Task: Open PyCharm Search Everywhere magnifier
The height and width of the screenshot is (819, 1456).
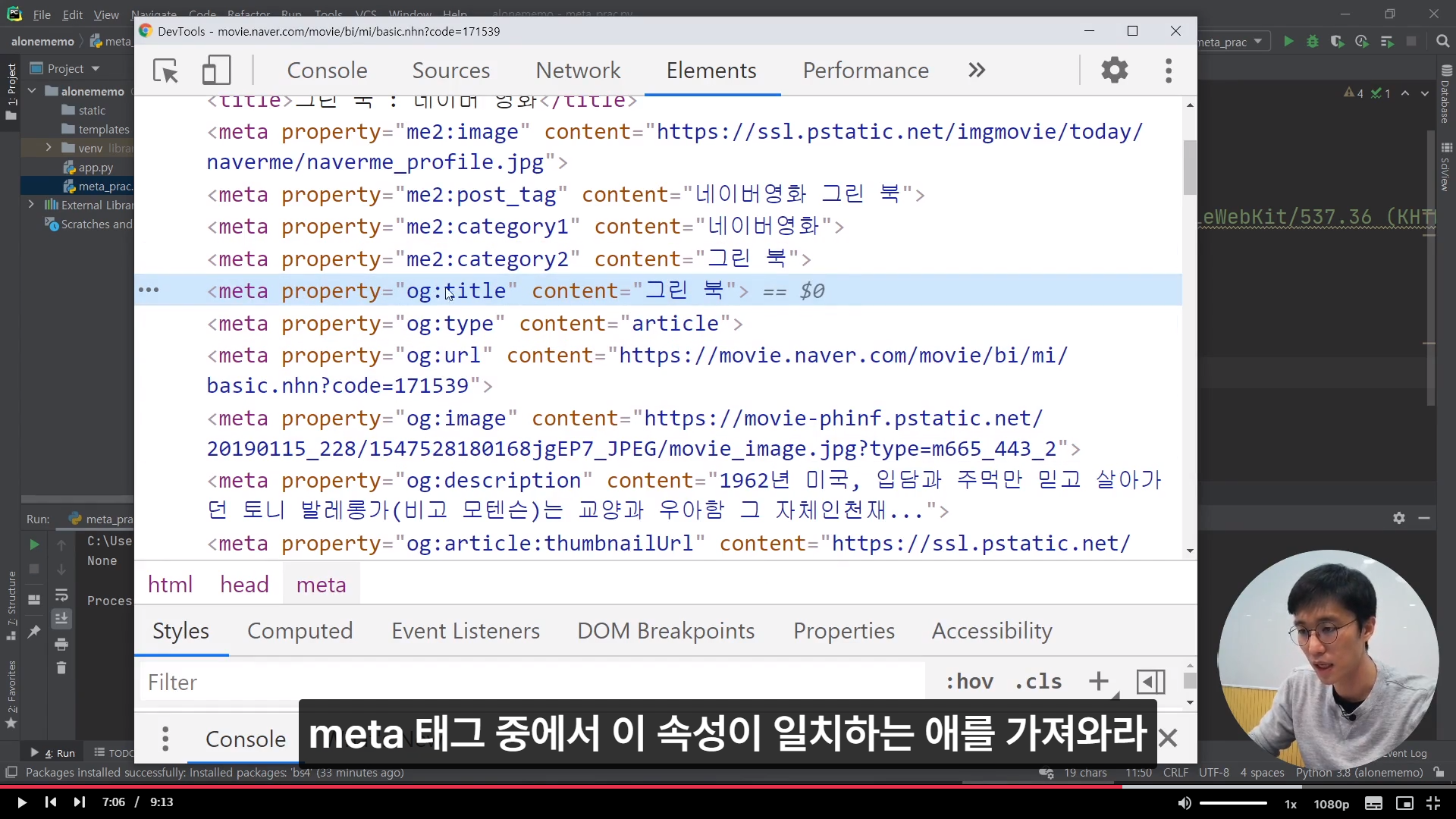Action: pos(1443,42)
